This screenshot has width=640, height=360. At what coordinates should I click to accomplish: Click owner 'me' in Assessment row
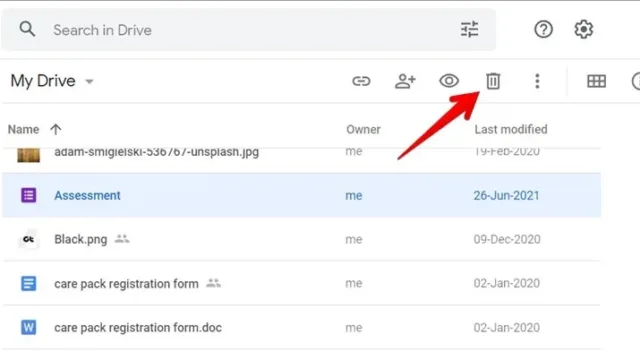(353, 196)
